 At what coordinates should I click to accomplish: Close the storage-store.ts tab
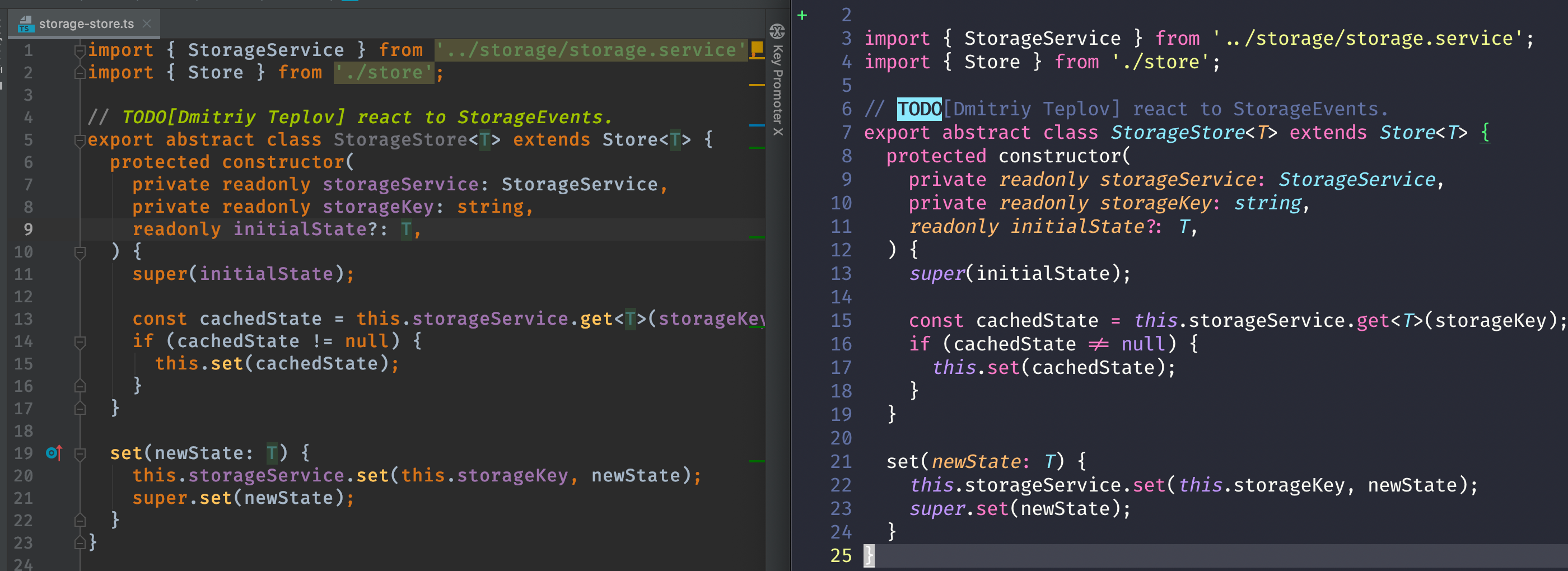pyautogui.click(x=147, y=24)
